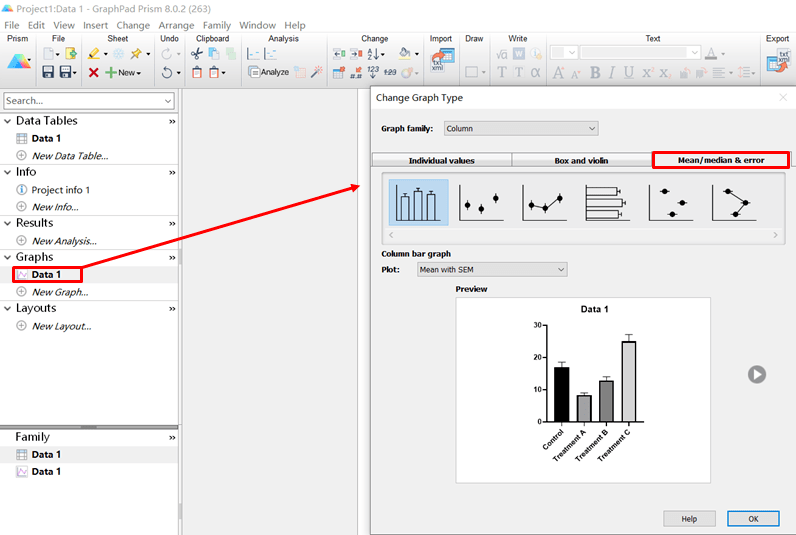Click the Analyze button in Analysis group

(x=269, y=73)
